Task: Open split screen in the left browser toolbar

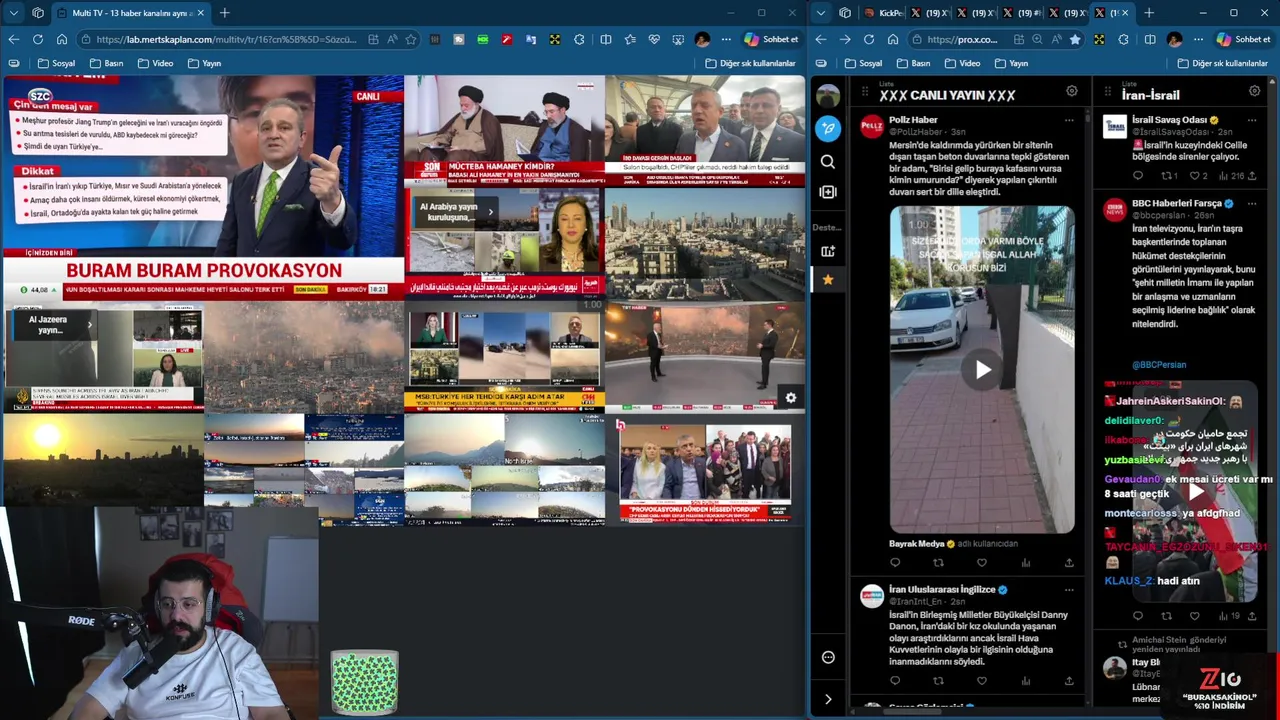Action: tap(605, 39)
